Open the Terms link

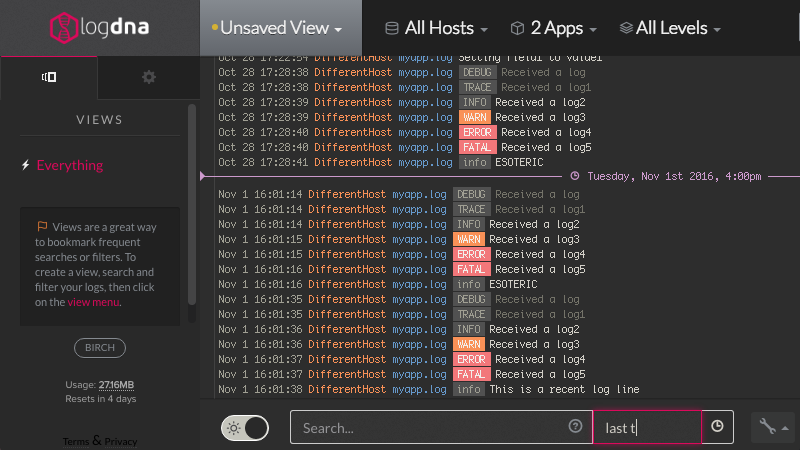tap(76, 441)
